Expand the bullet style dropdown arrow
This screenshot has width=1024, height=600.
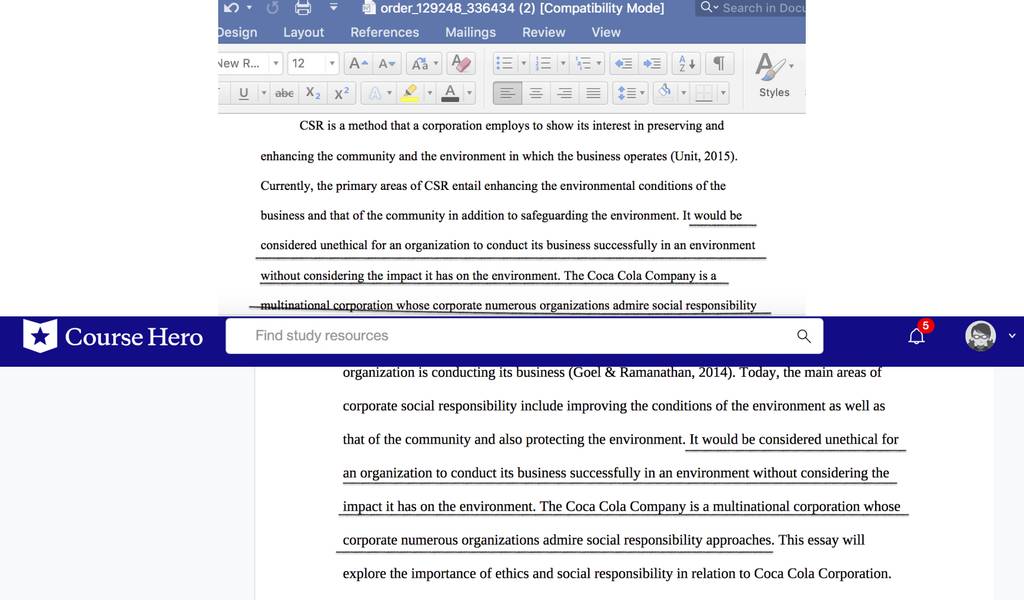pos(524,63)
